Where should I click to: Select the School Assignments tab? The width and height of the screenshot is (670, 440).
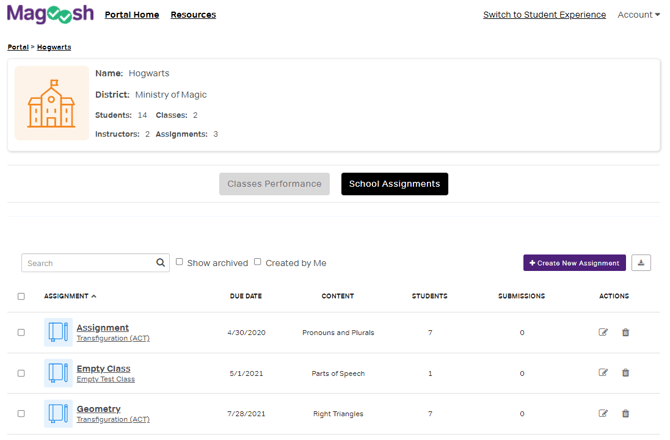(x=394, y=184)
